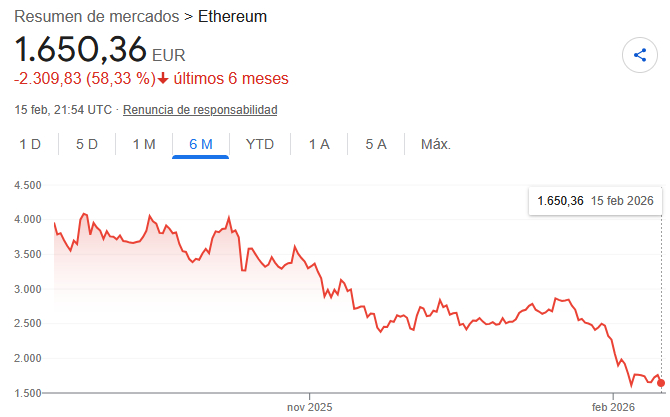Click the red endpoint dot on chart
This screenshot has width=670, height=417.
[661, 383]
